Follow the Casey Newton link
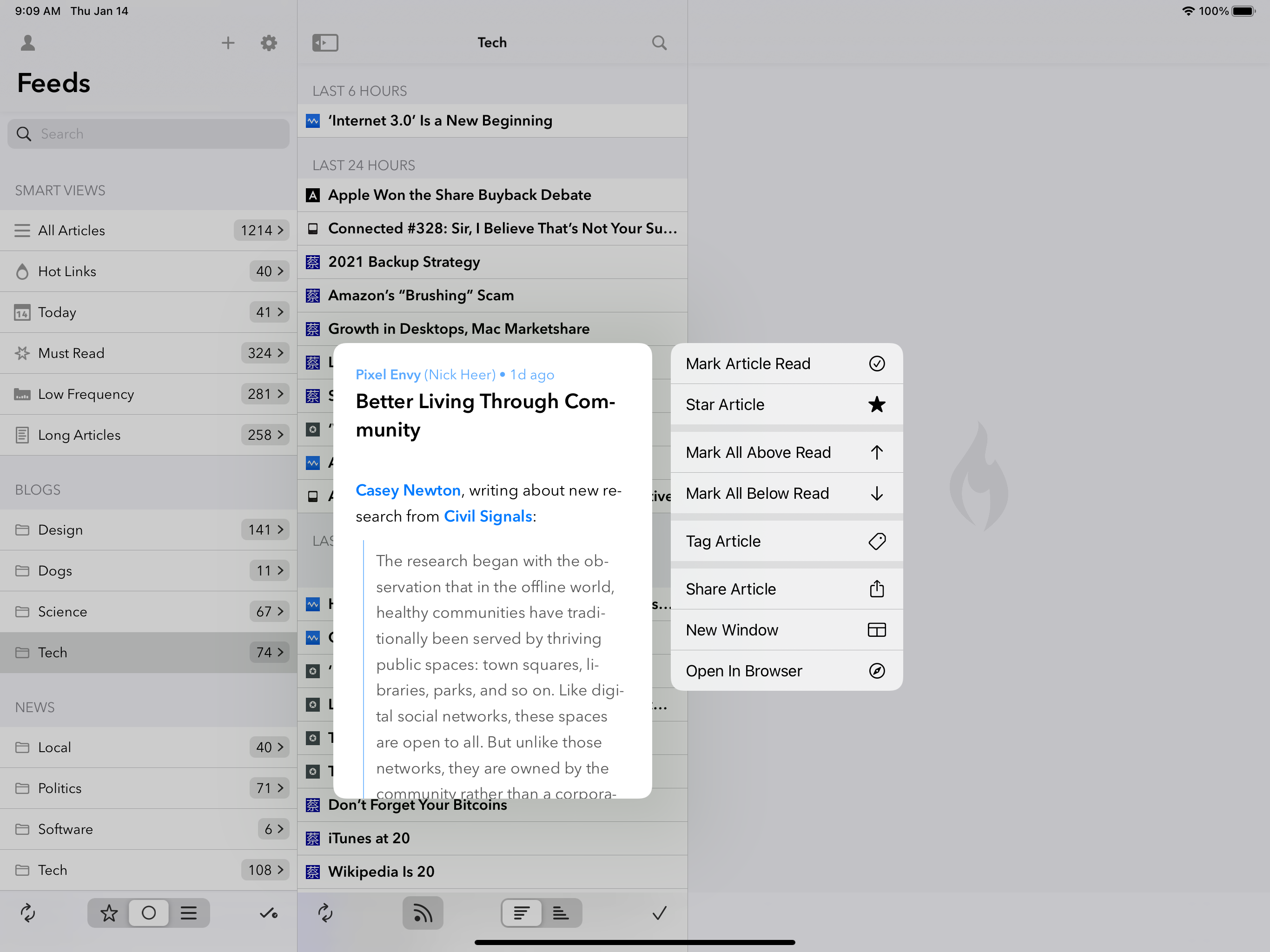Image resolution: width=1270 pixels, height=952 pixels. (x=408, y=490)
